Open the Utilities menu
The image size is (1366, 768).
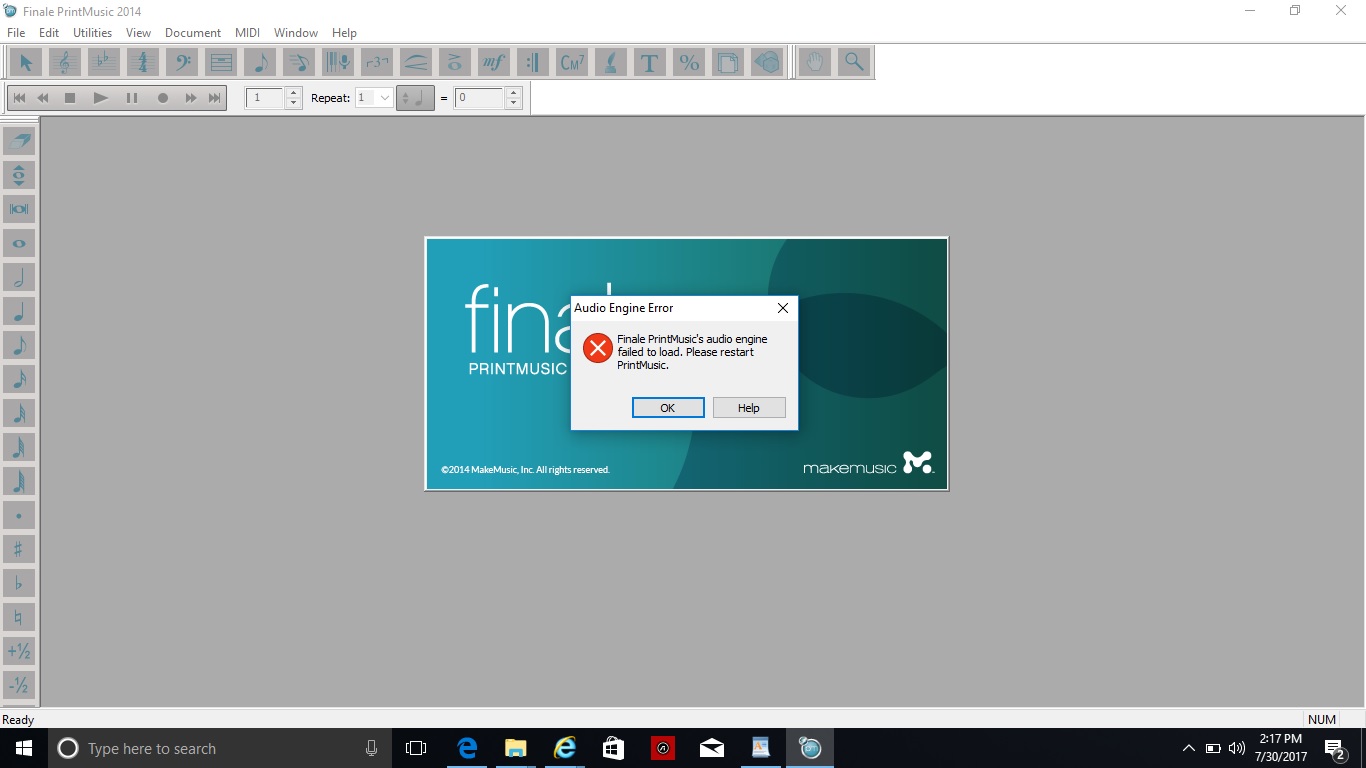coord(92,33)
